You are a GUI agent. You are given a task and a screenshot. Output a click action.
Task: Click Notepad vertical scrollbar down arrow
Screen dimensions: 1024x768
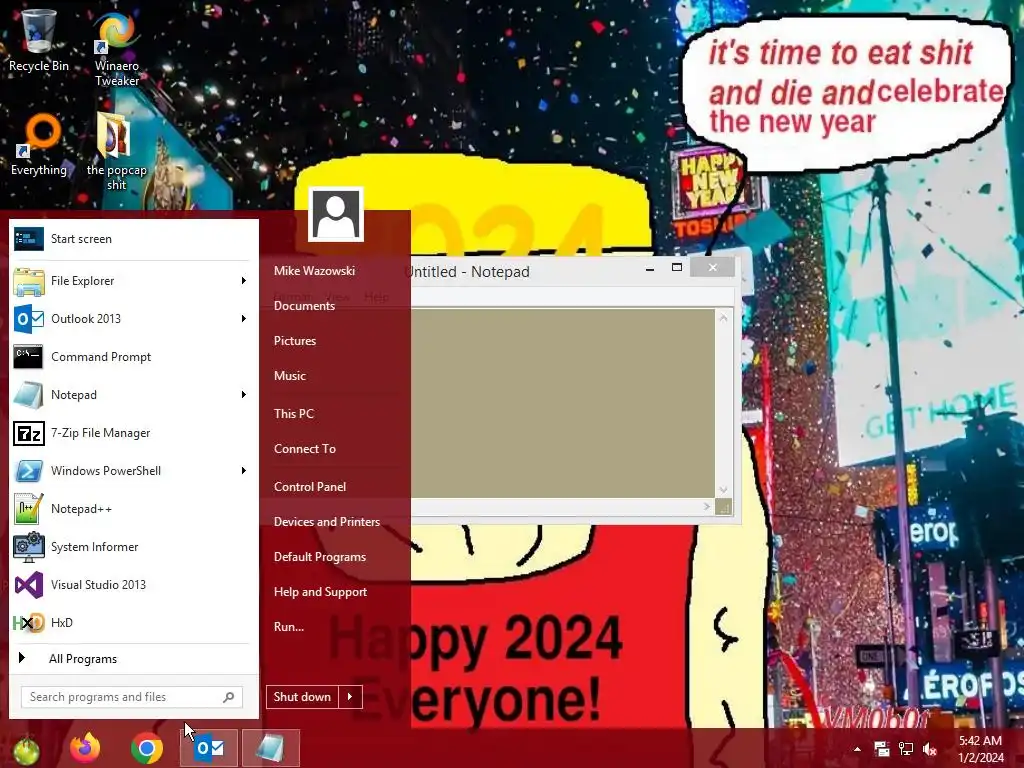pyautogui.click(x=723, y=490)
